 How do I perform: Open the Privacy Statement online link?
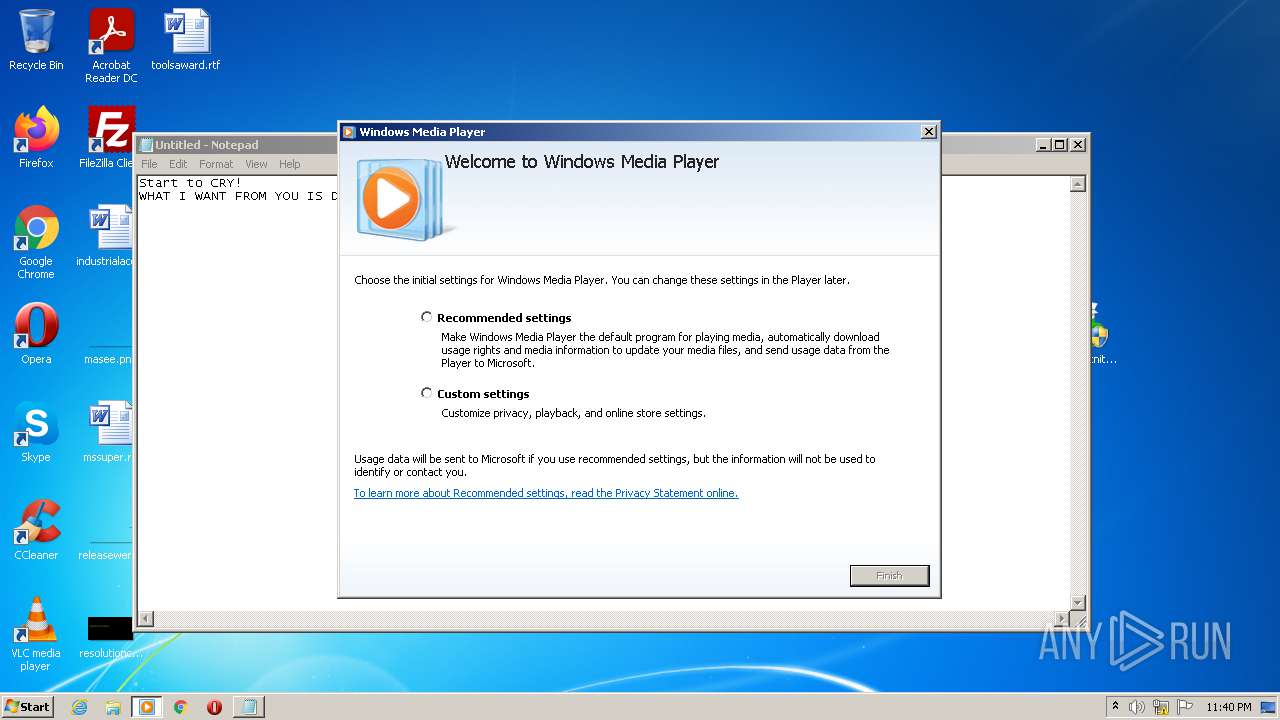[546, 493]
